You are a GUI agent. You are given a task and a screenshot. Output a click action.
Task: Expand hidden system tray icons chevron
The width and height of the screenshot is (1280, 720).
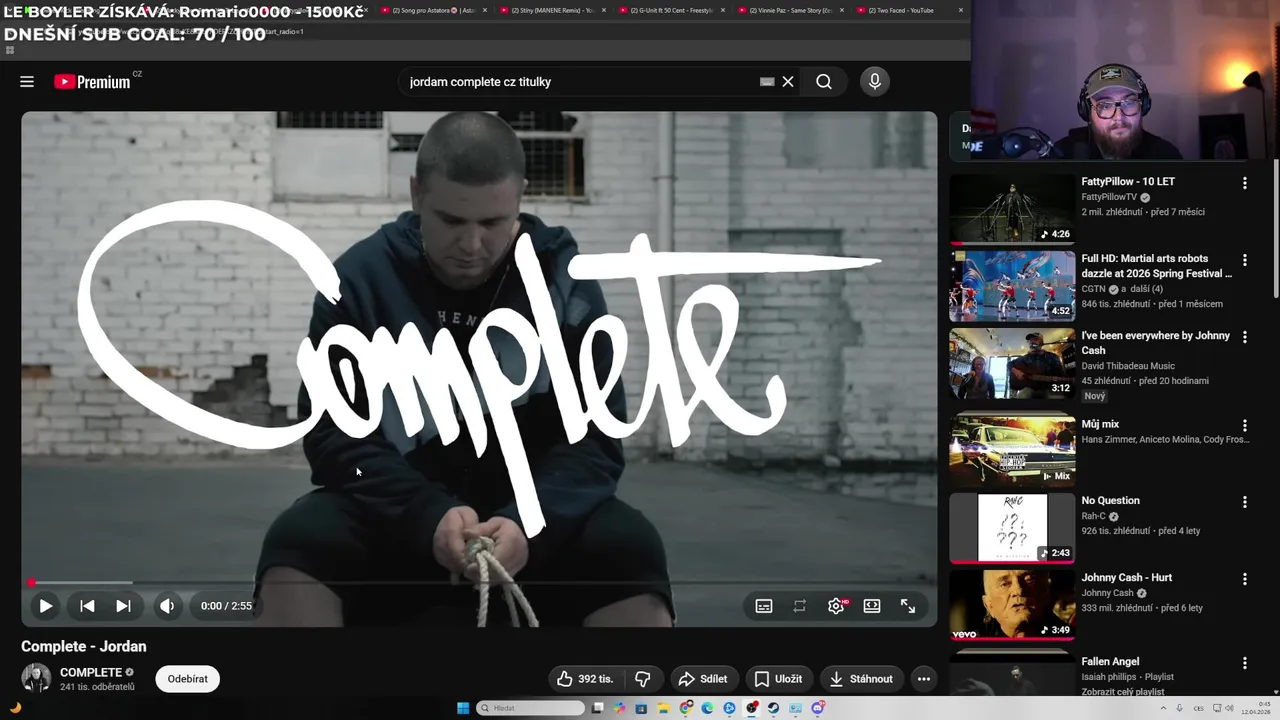pyautogui.click(x=1163, y=708)
